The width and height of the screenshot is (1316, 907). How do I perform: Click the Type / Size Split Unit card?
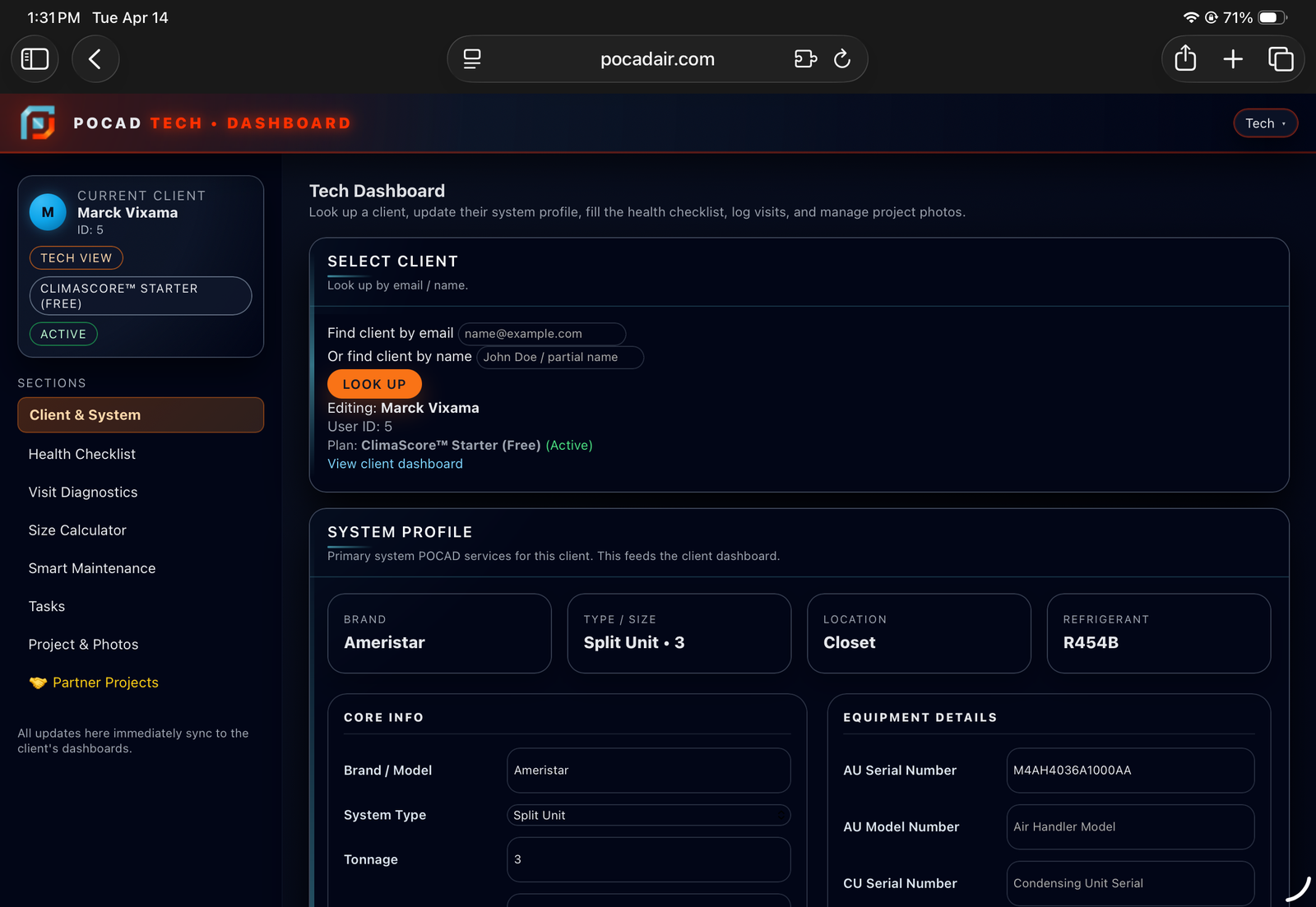(679, 633)
